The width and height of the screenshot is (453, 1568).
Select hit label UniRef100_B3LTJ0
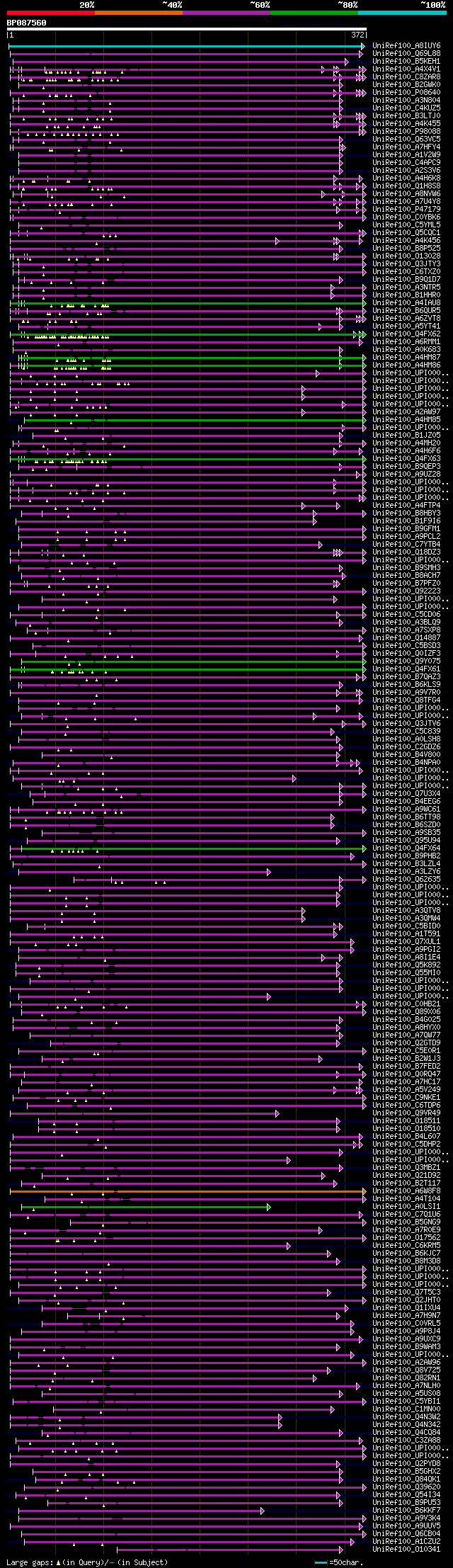tap(406, 115)
